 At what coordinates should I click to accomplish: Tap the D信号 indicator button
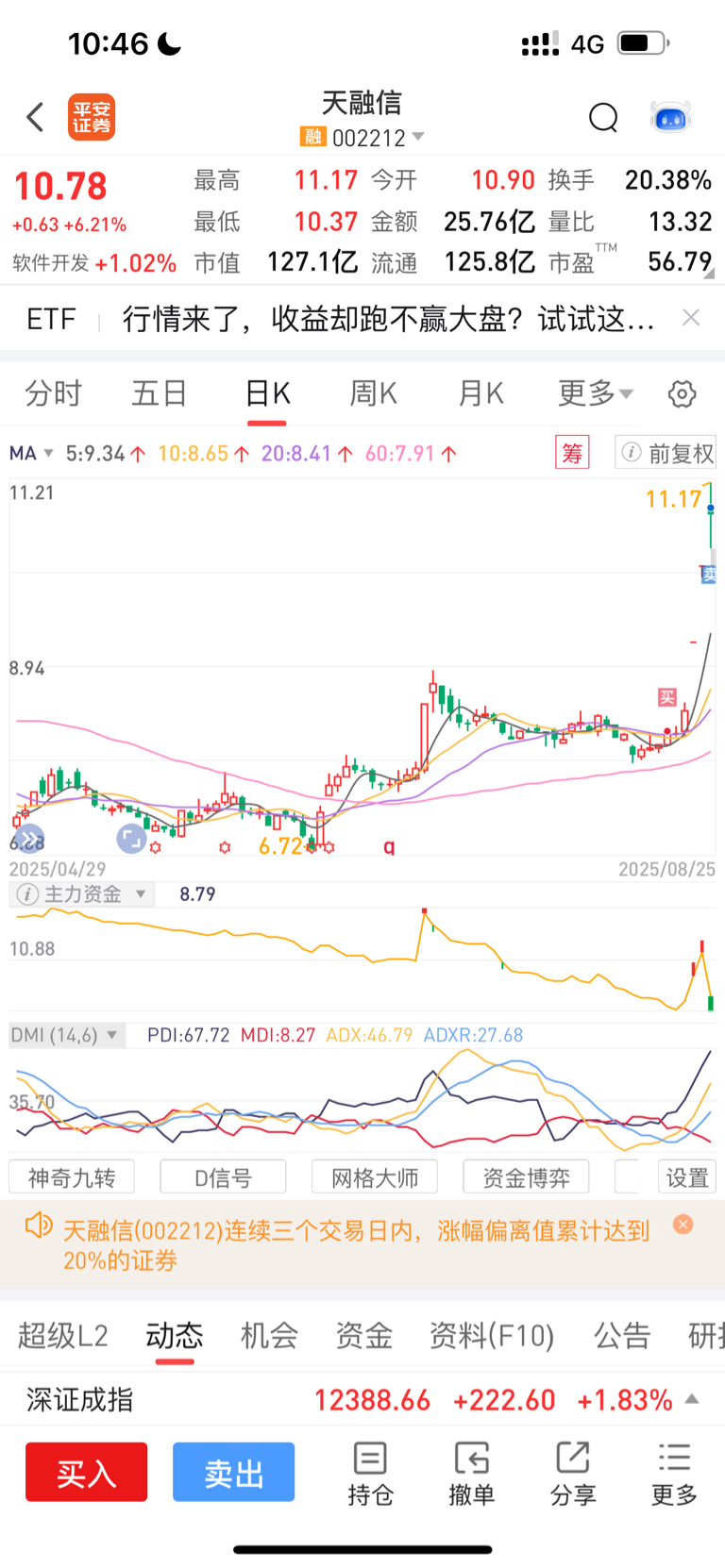[223, 1177]
